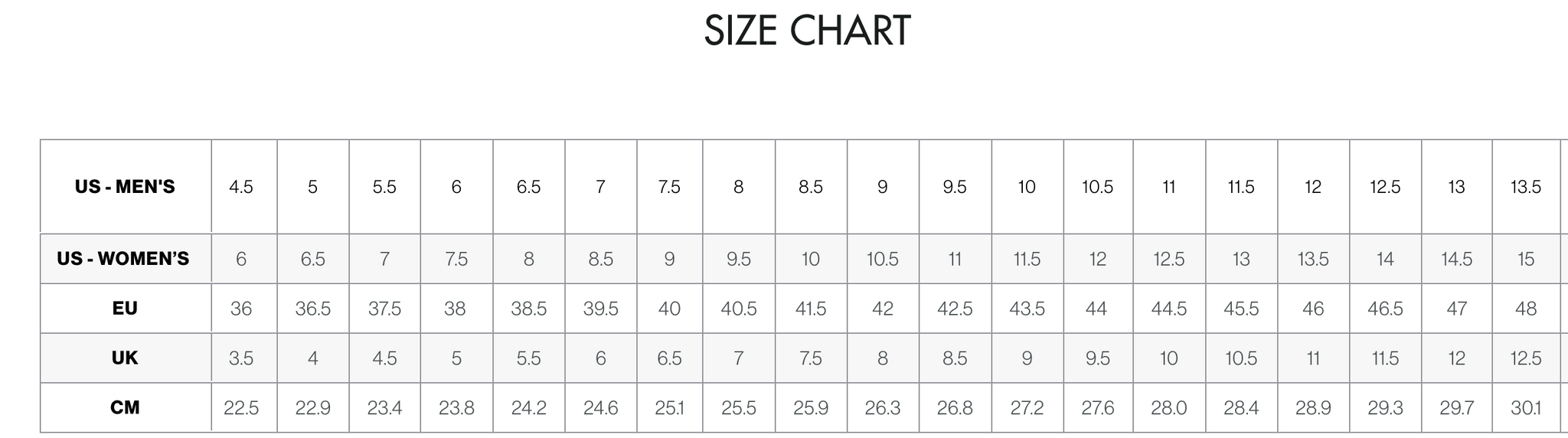Click the 26.8 CM cell
The height and width of the screenshot is (438, 1568).
[955, 408]
